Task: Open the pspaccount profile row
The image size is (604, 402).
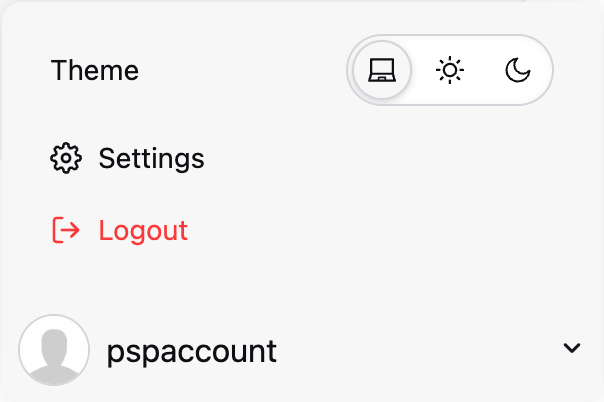Action: coord(300,350)
